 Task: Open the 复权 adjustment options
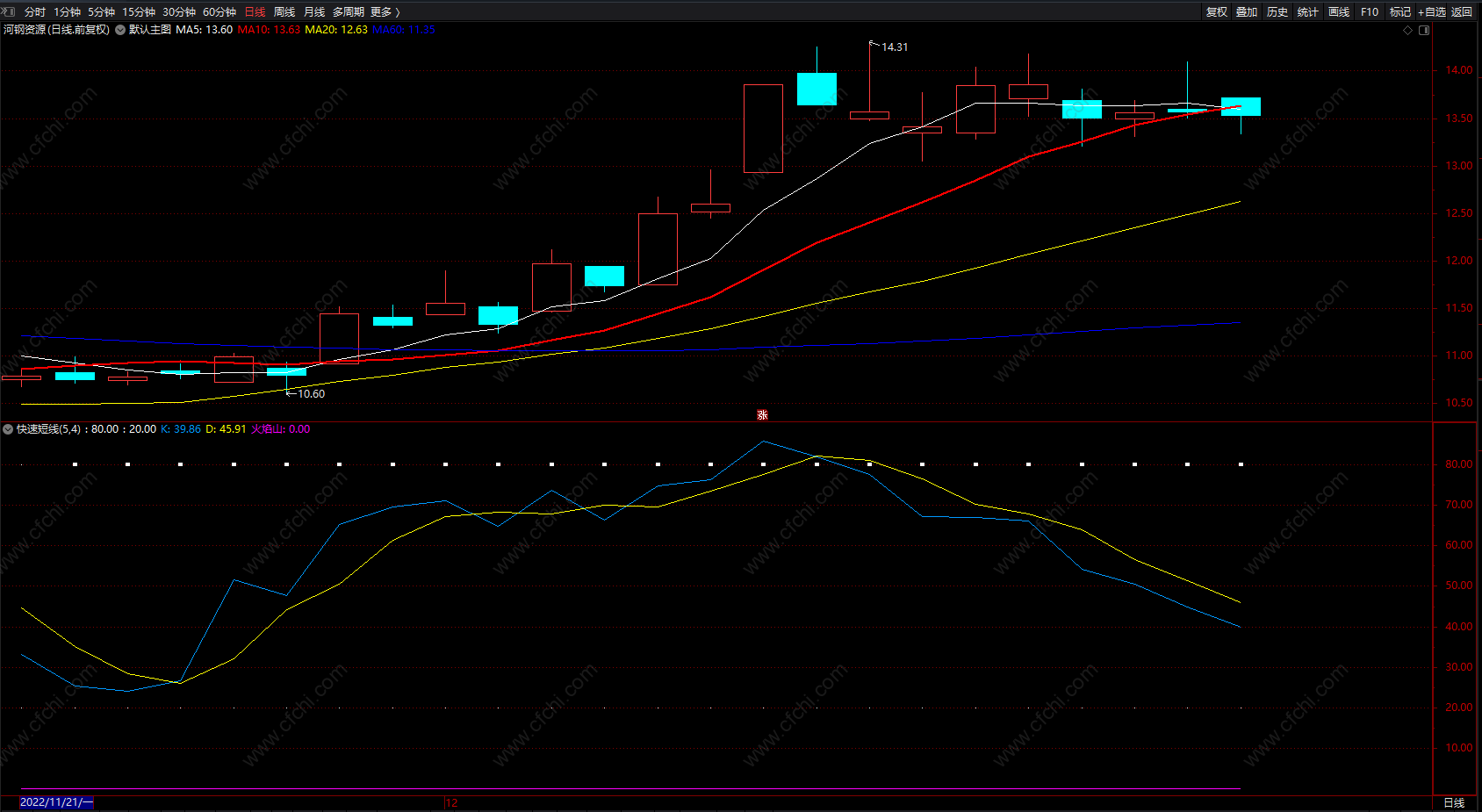click(1217, 12)
